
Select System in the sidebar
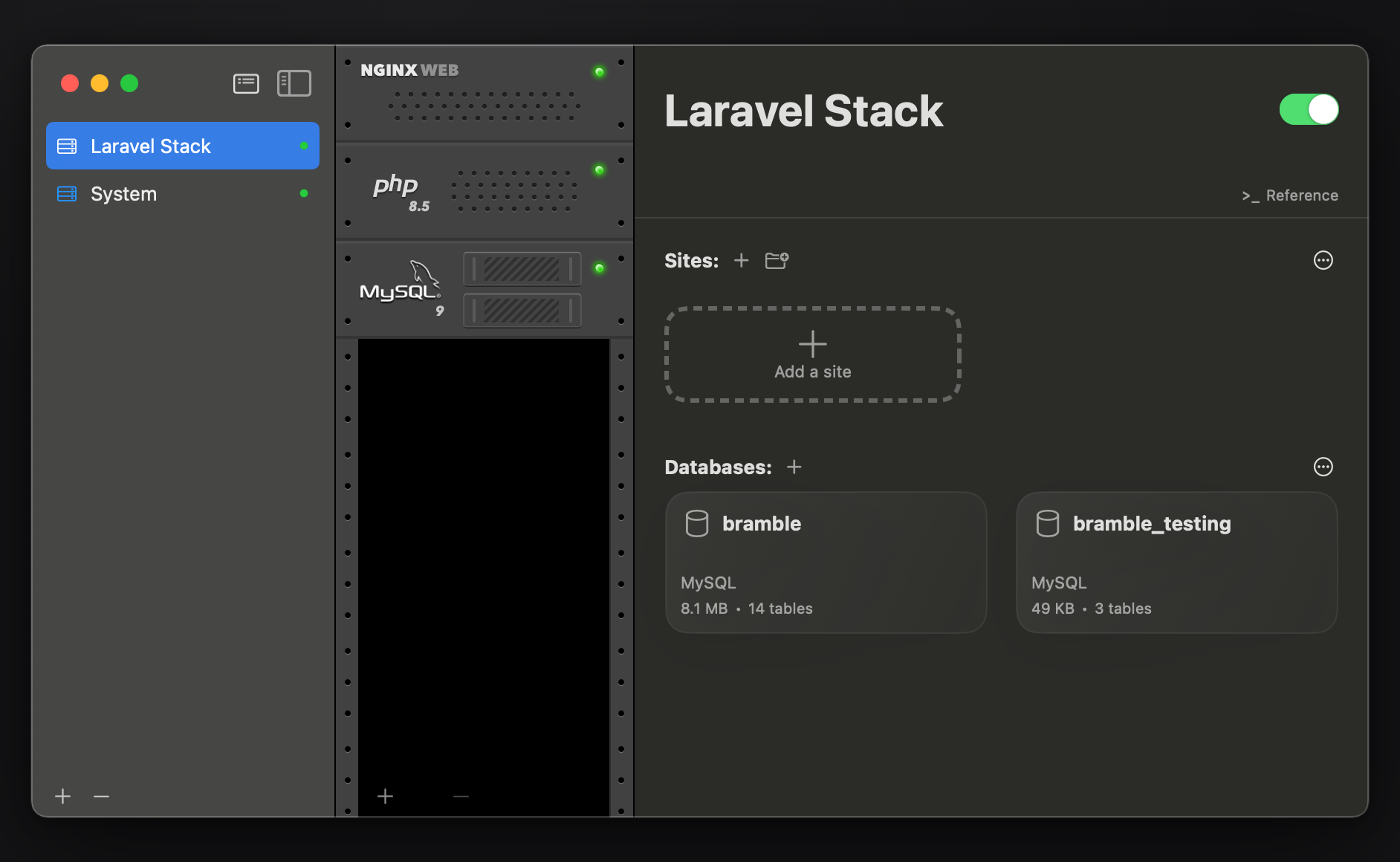coord(183,194)
